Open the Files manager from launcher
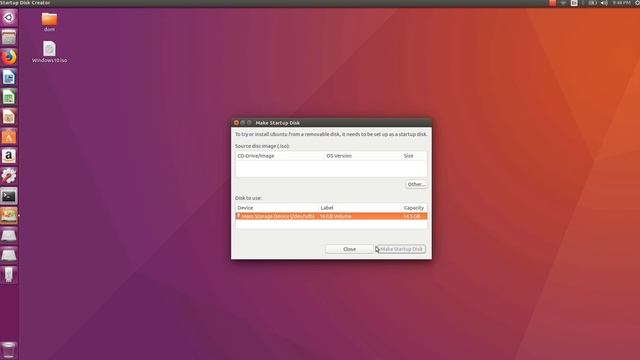 coord(9,38)
